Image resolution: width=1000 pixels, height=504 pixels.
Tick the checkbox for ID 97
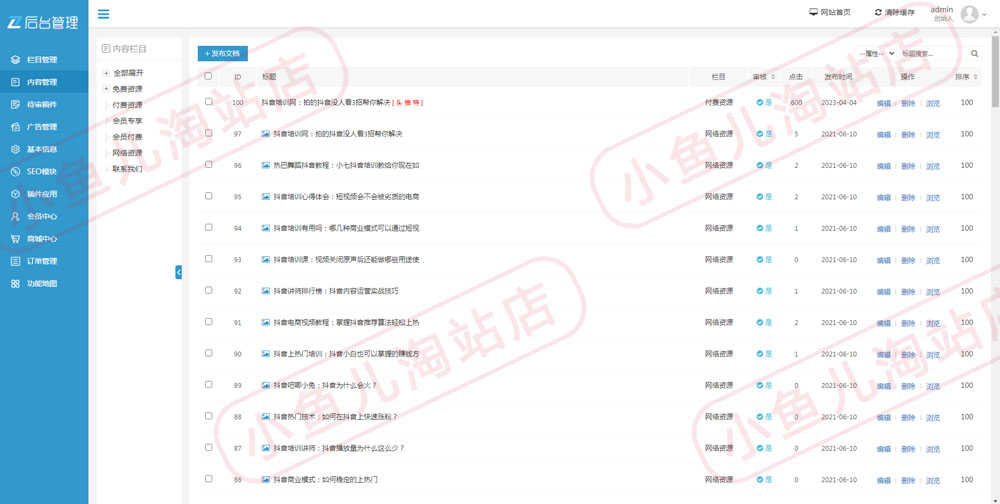(209, 133)
